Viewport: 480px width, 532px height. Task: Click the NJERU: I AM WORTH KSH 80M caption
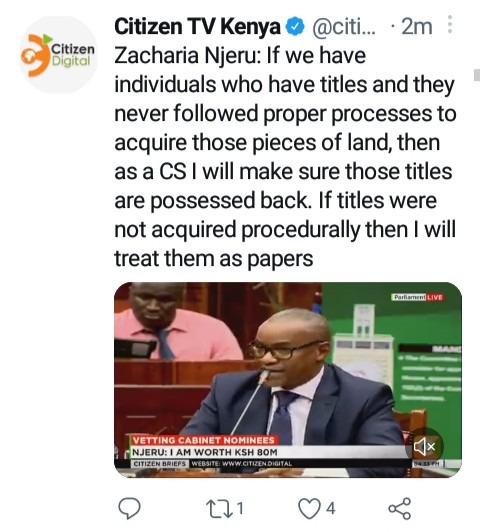[205, 452]
